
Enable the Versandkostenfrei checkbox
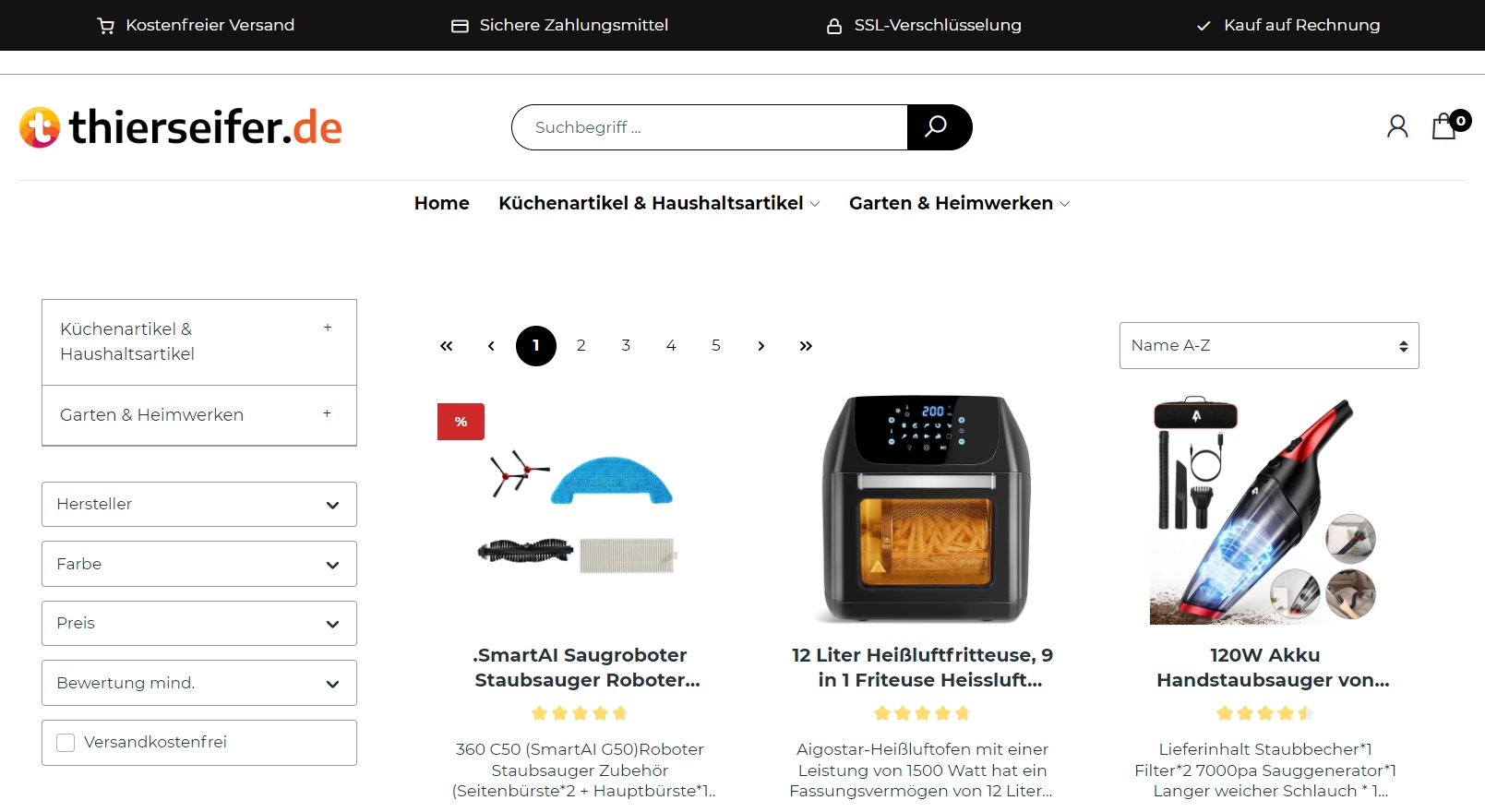click(66, 743)
